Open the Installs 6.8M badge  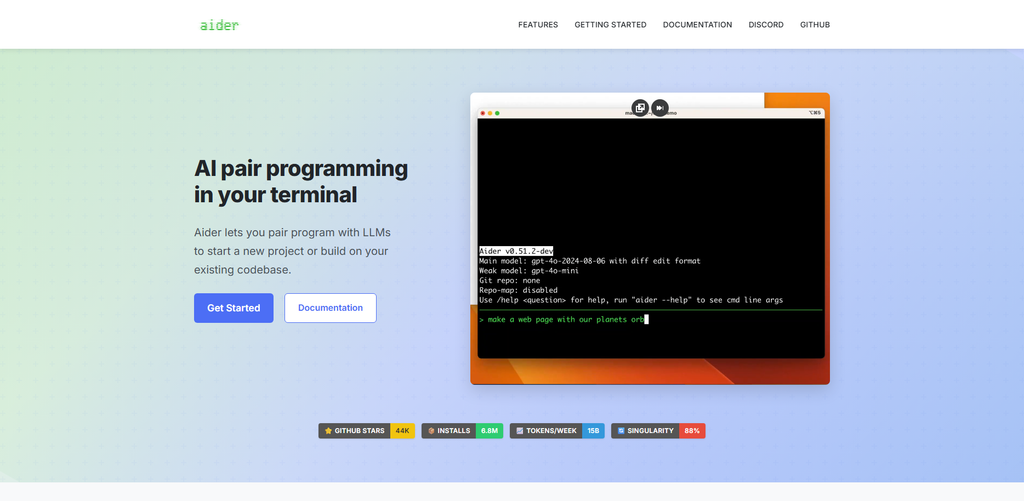462,431
